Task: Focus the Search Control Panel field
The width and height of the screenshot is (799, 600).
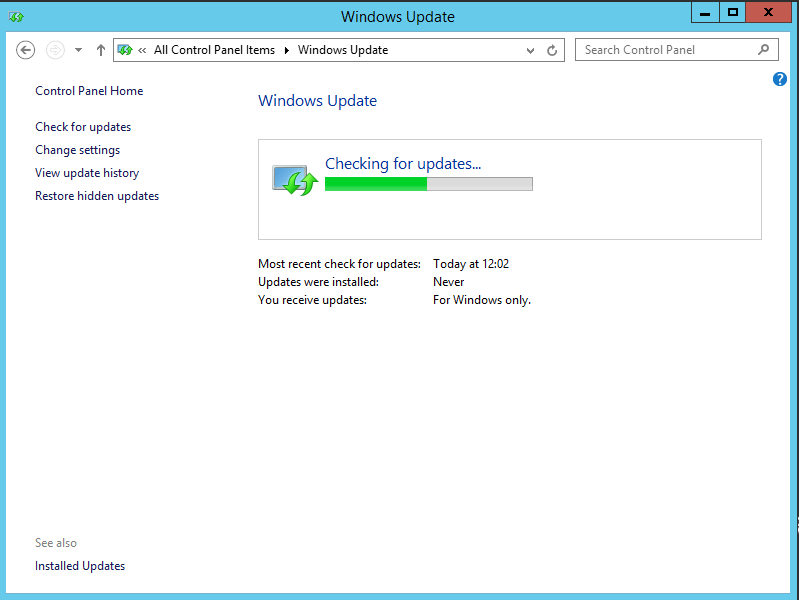Action: tap(677, 50)
